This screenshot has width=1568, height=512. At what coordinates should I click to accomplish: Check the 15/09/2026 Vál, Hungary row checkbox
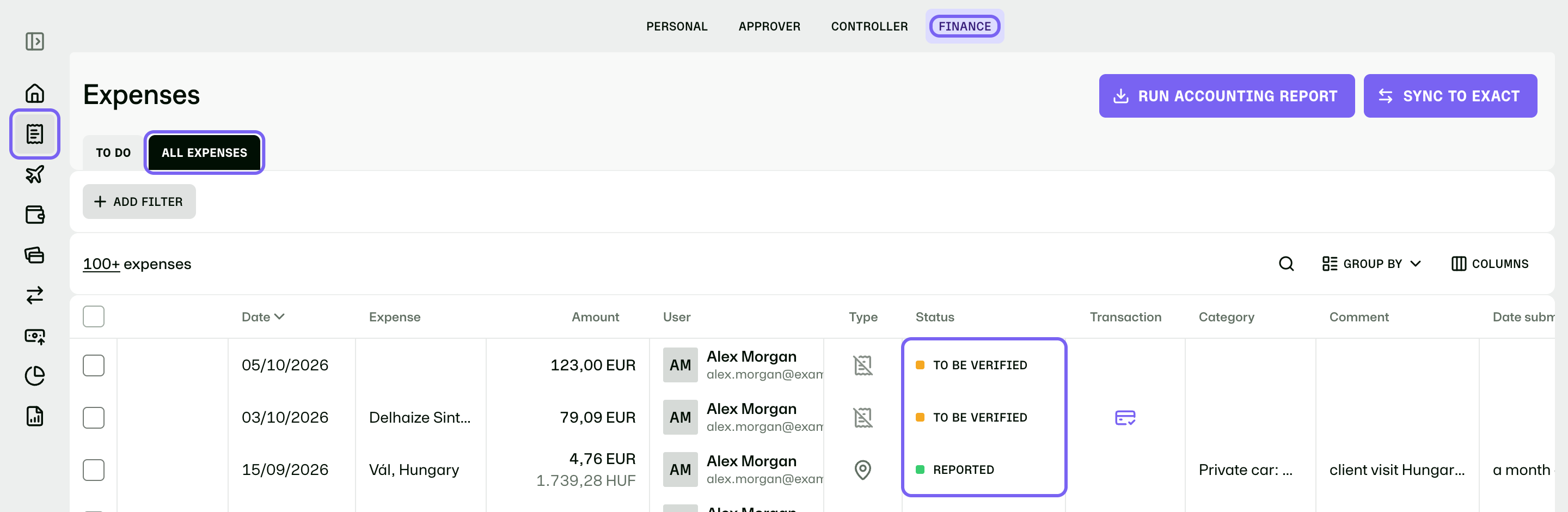coord(94,470)
